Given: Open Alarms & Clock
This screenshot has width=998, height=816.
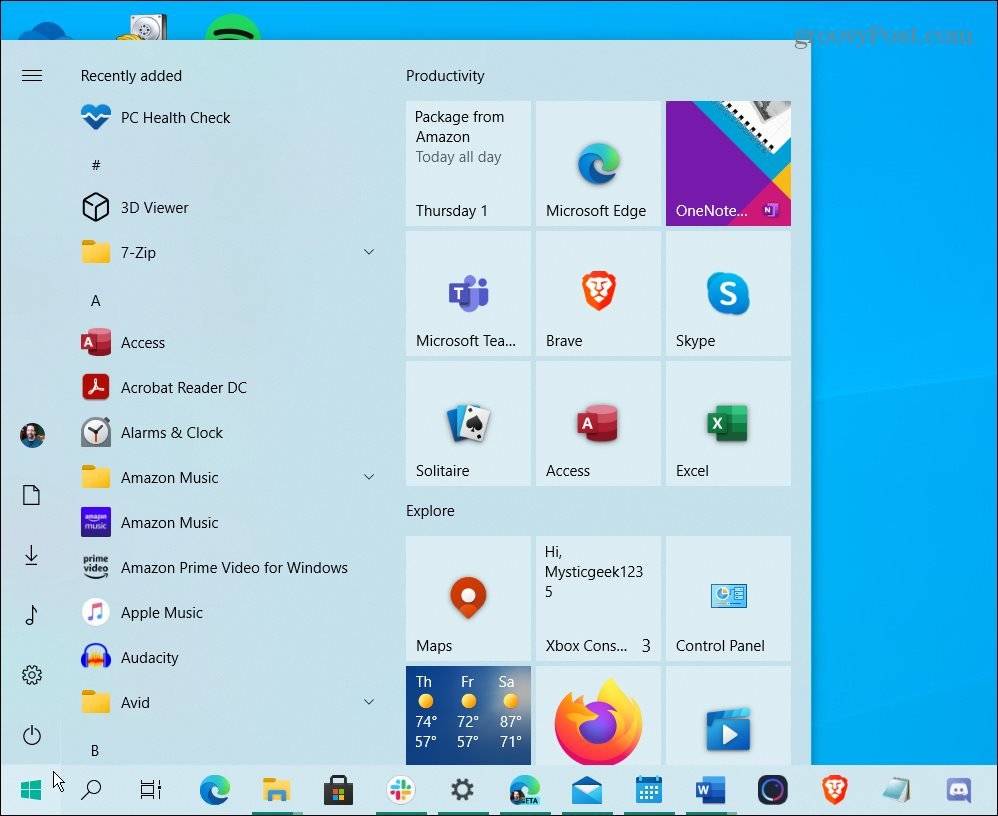Looking at the screenshot, I should click(229, 432).
